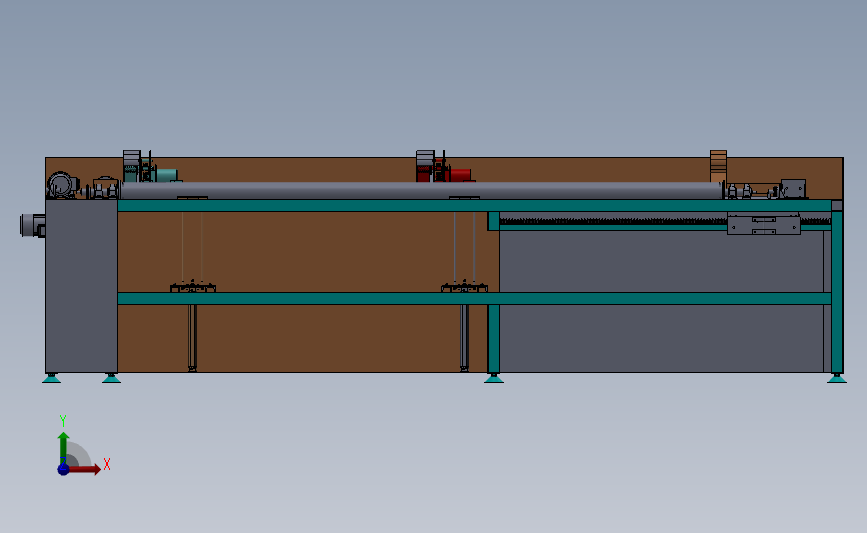Select the middle teal leveling foot

click(x=494, y=378)
